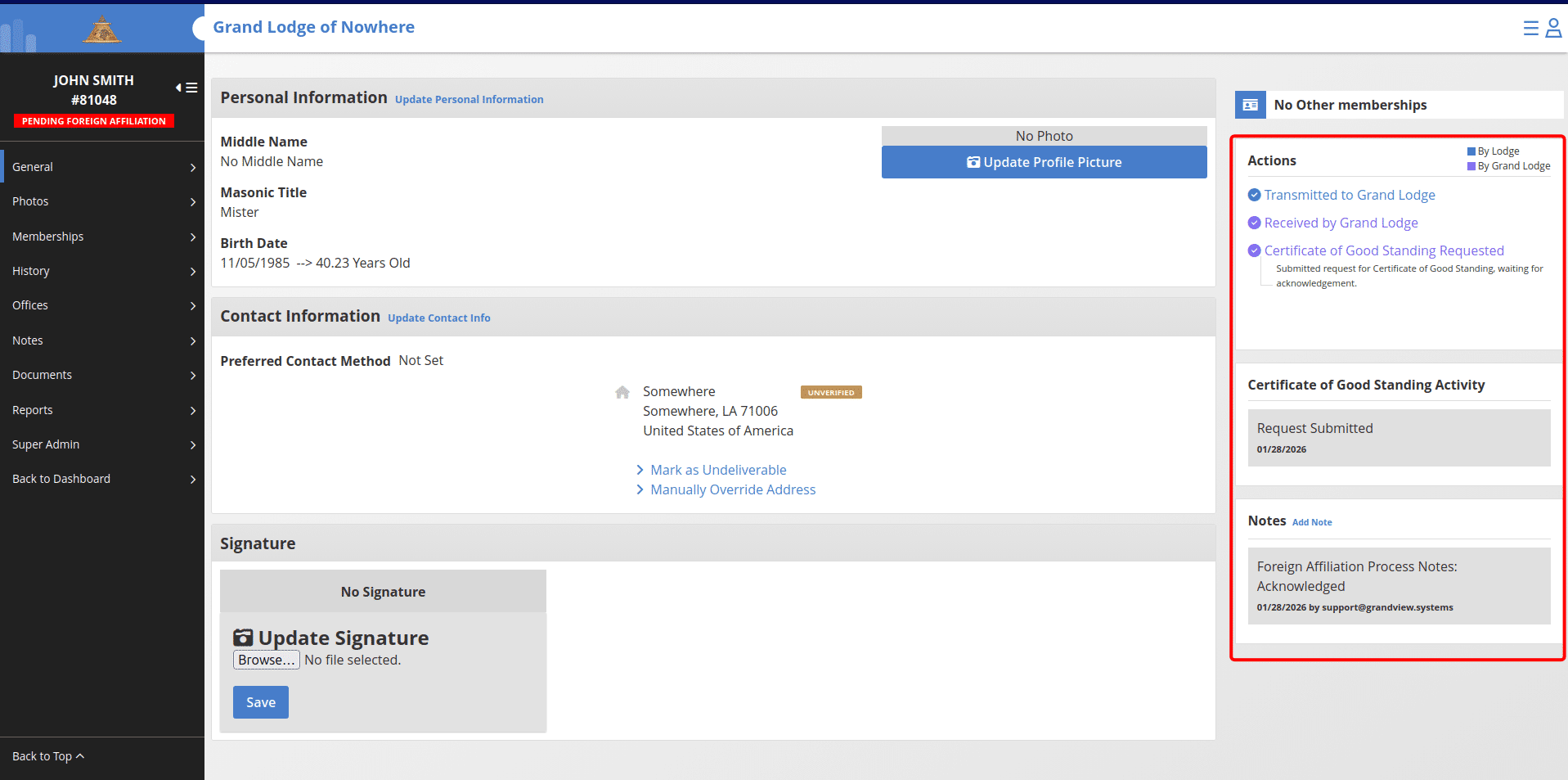Click the Transmitted to Grand Lodge action
The height and width of the screenshot is (780, 1568).
pos(1350,195)
